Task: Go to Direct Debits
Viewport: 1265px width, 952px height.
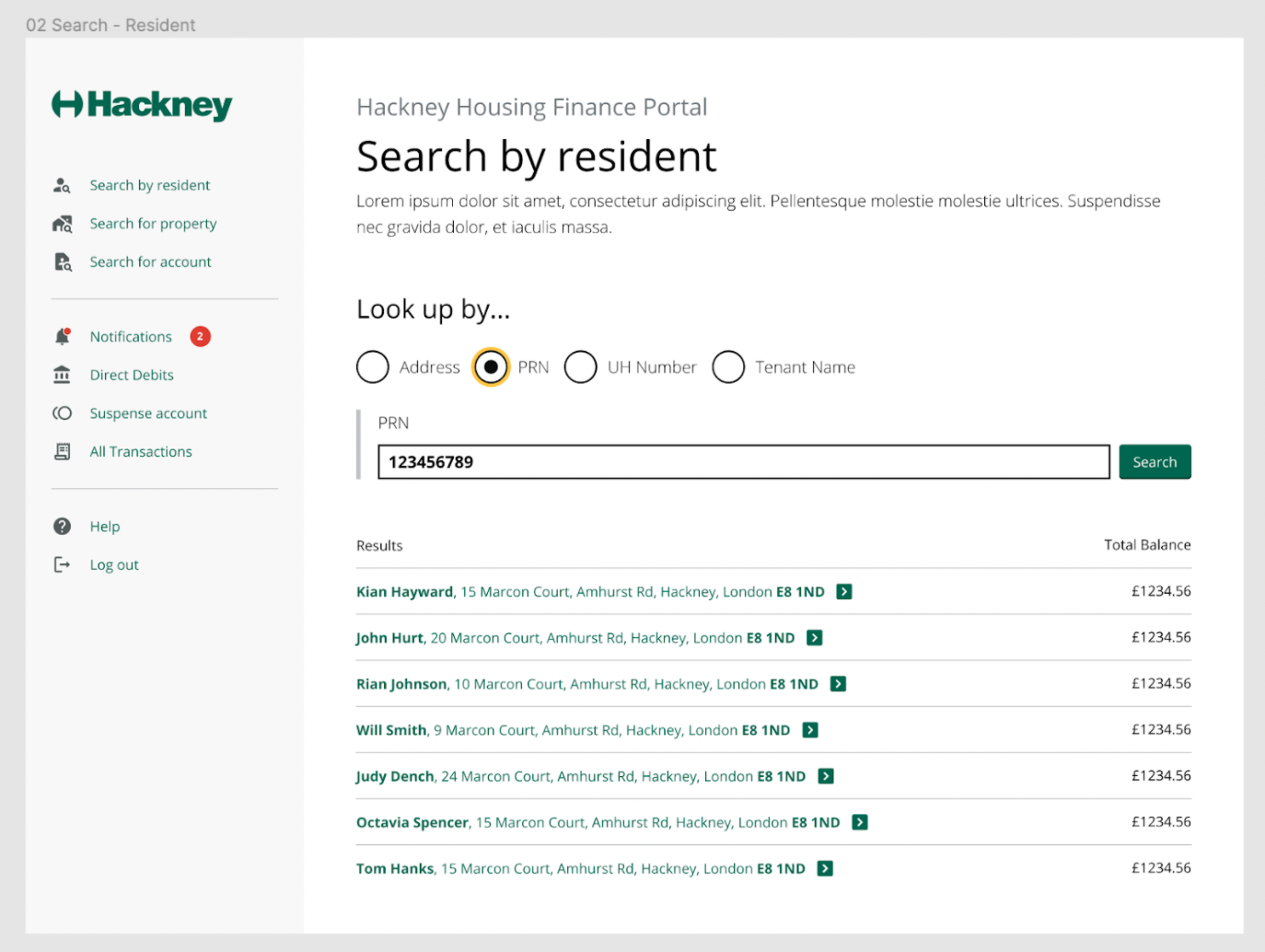Action: coord(132,375)
